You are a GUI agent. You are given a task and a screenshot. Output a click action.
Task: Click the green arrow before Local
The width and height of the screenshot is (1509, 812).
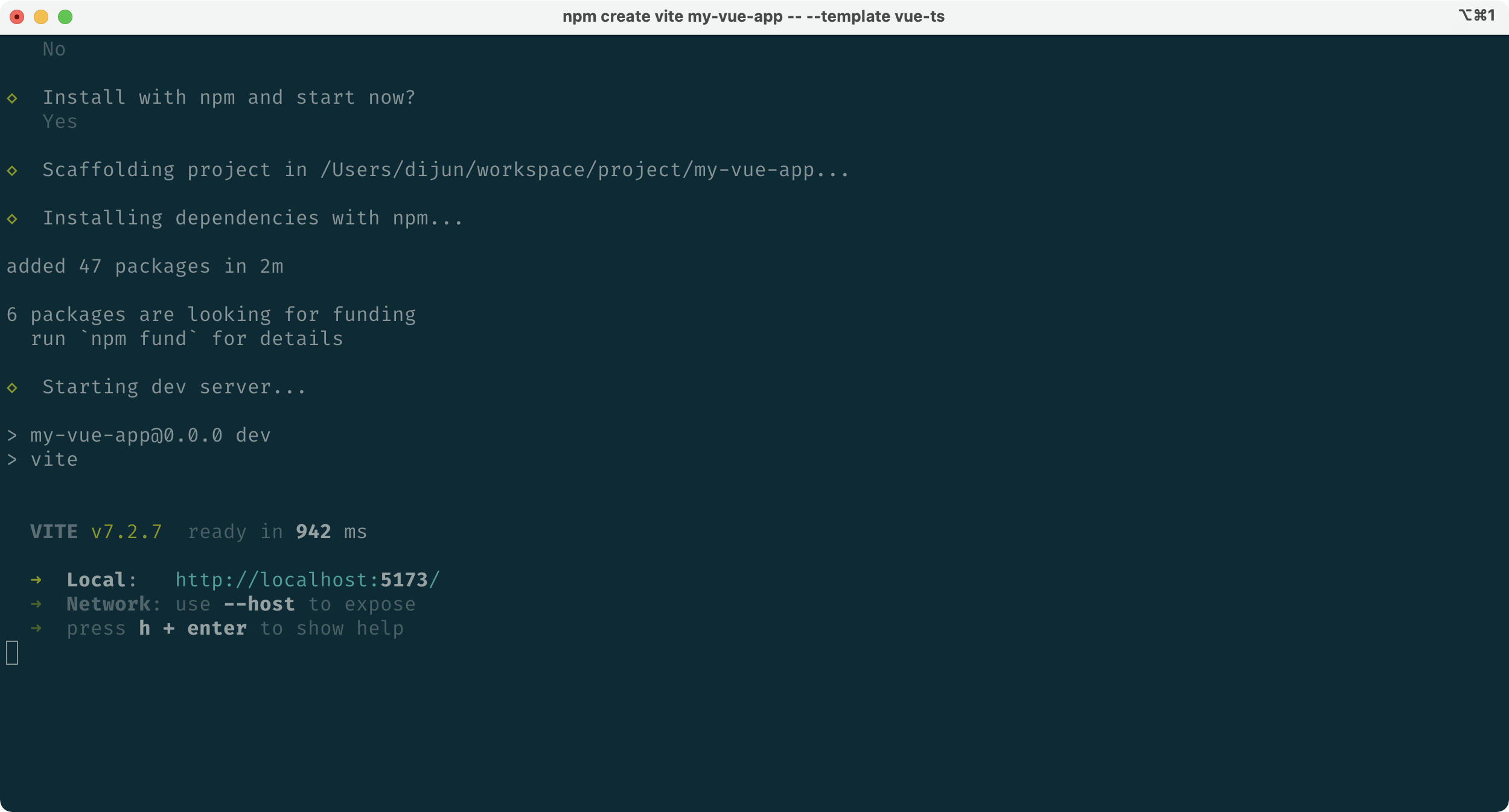(36, 580)
